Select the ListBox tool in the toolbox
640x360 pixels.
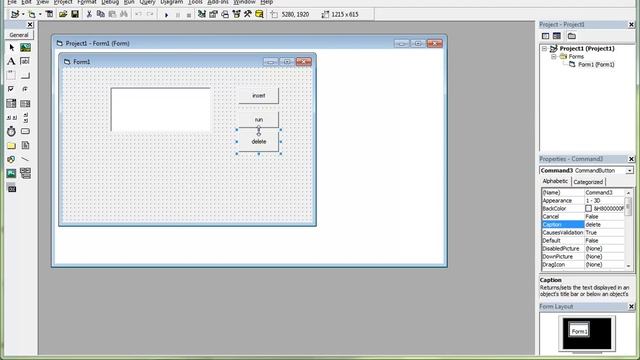(x=25, y=103)
